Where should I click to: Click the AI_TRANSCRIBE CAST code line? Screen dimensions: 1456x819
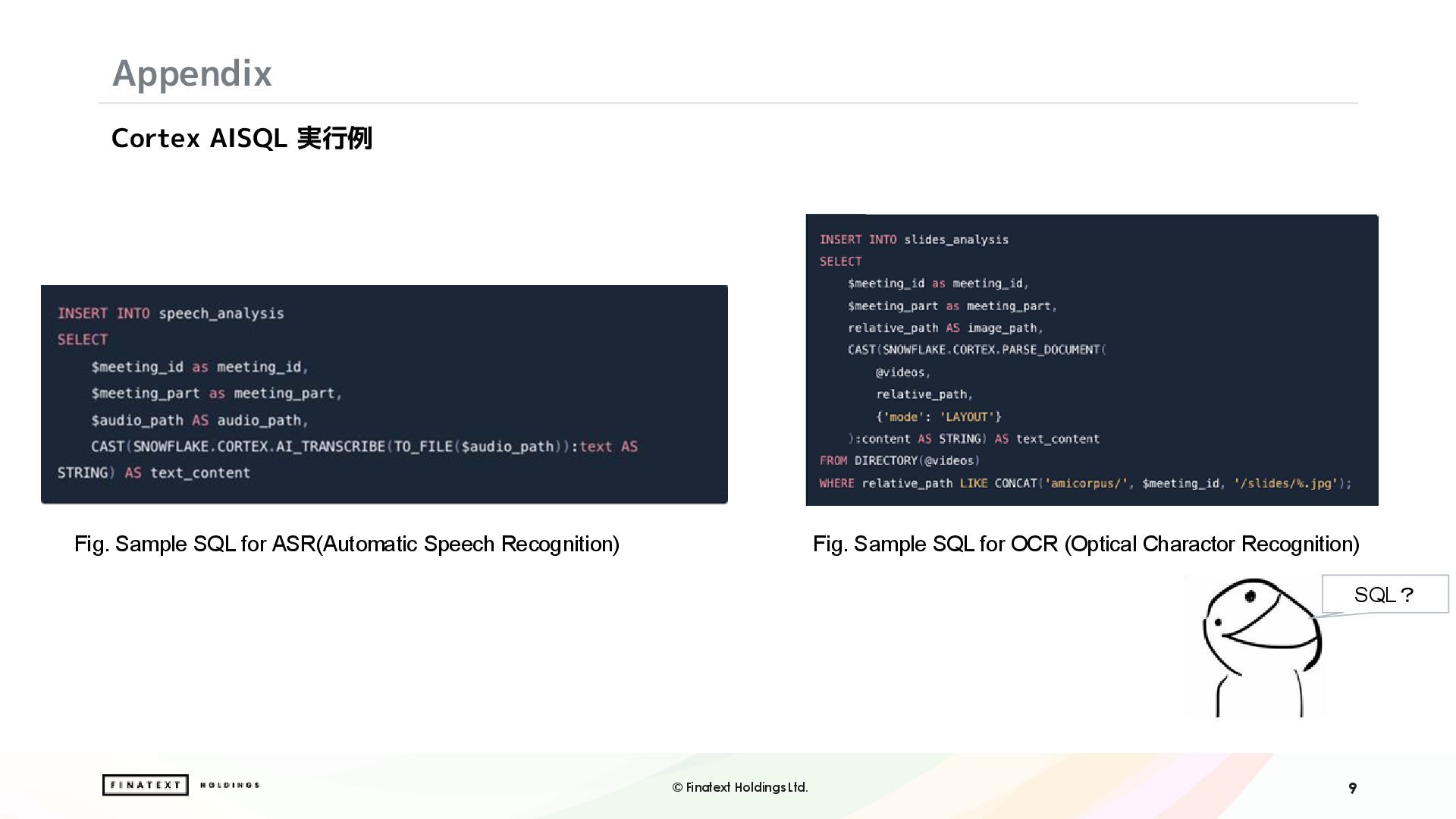[x=364, y=447]
